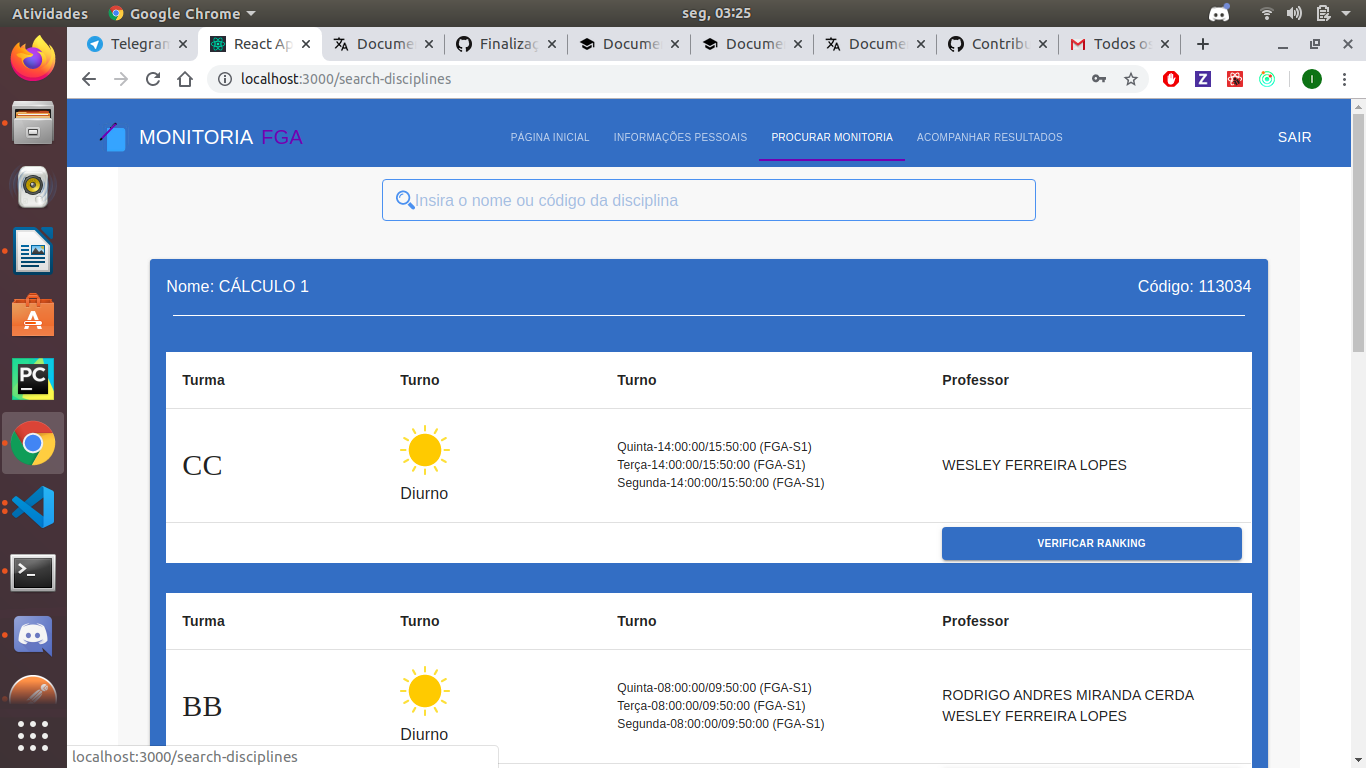Image resolution: width=1366 pixels, height=768 pixels.
Task: Click the Nome: CÁLCULO 1 header
Action: coord(237,287)
